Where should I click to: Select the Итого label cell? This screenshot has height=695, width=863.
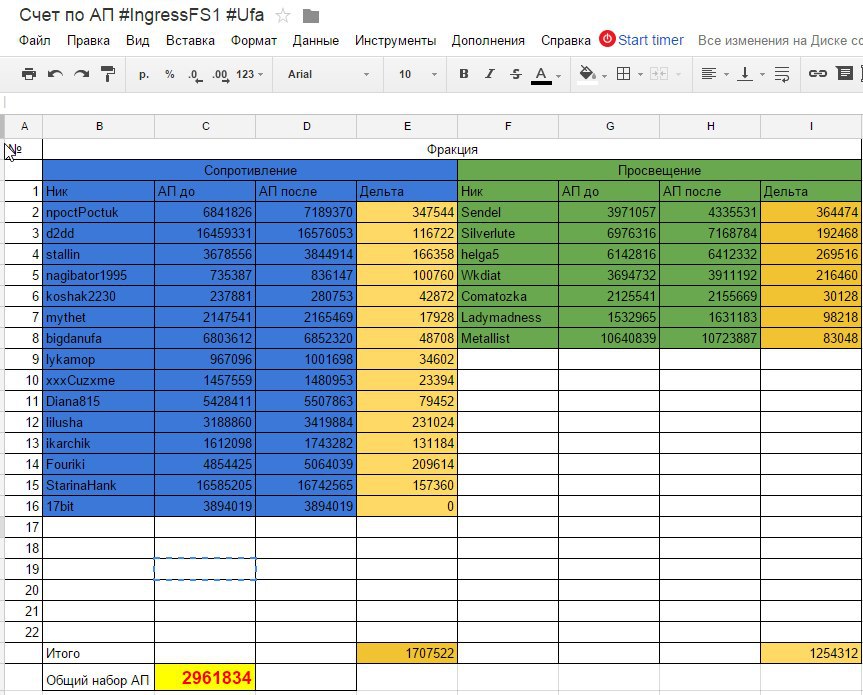click(x=99, y=654)
